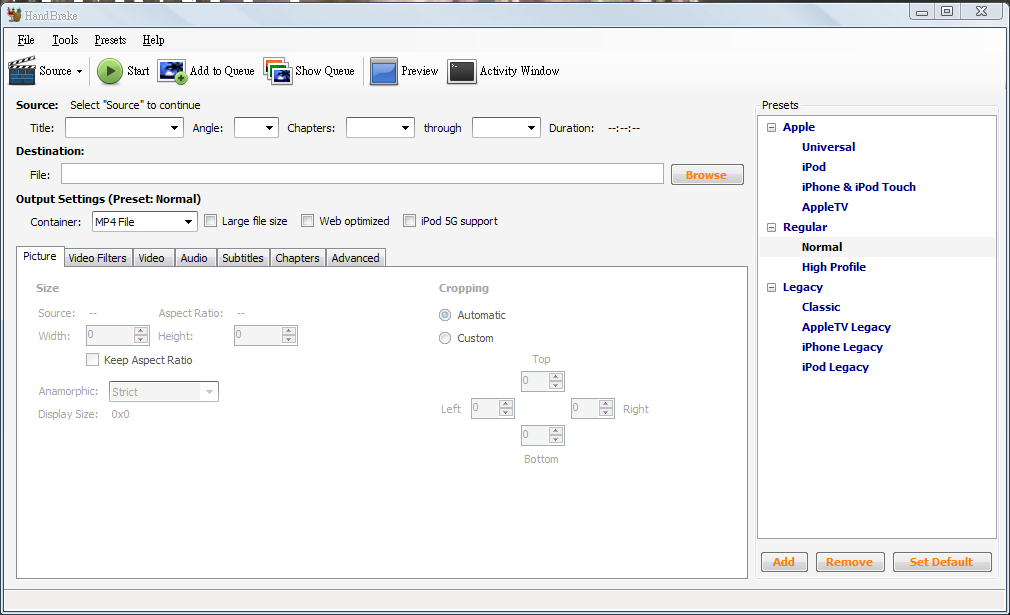The image size is (1010, 615).
Task: Toggle the Web optimized checkbox
Action: click(308, 221)
